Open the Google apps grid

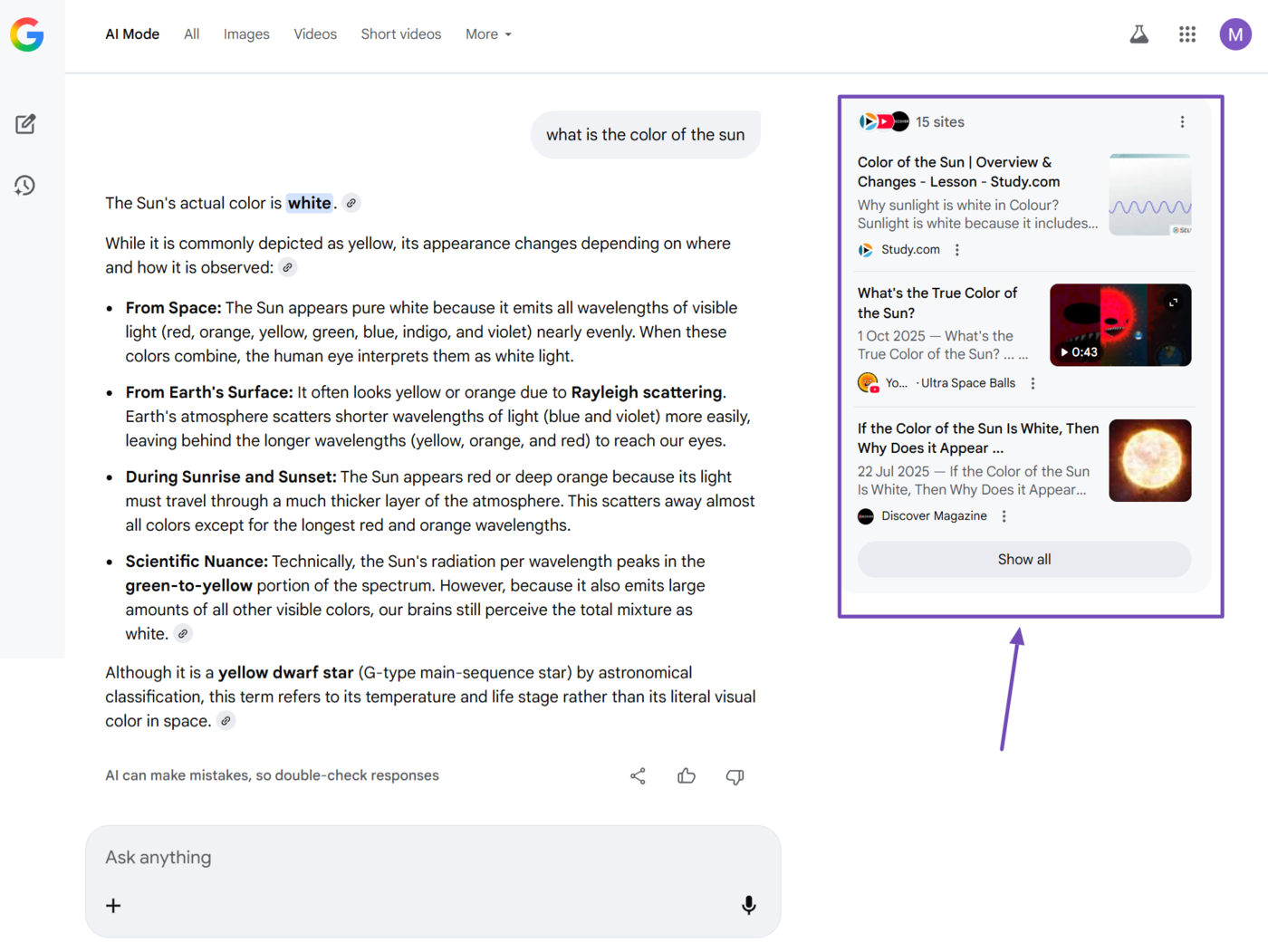point(1186,34)
